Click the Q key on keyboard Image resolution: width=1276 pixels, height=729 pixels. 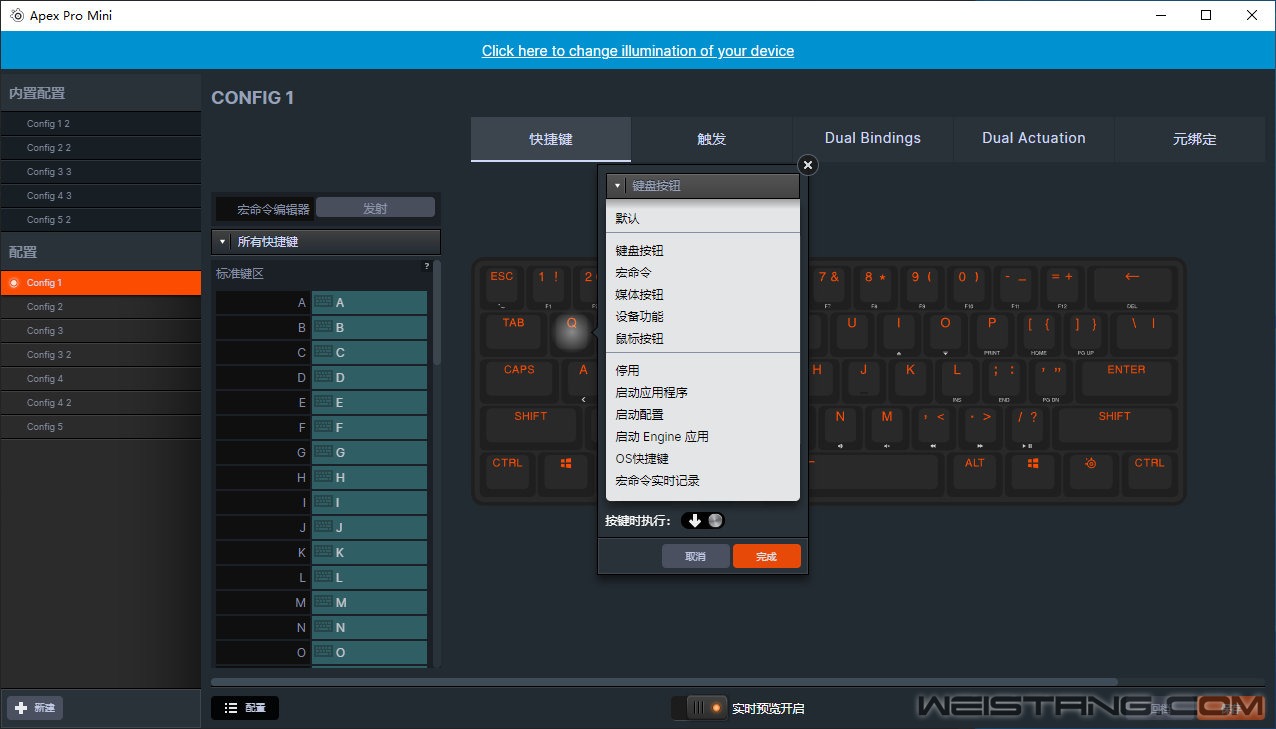pyautogui.click(x=572, y=331)
